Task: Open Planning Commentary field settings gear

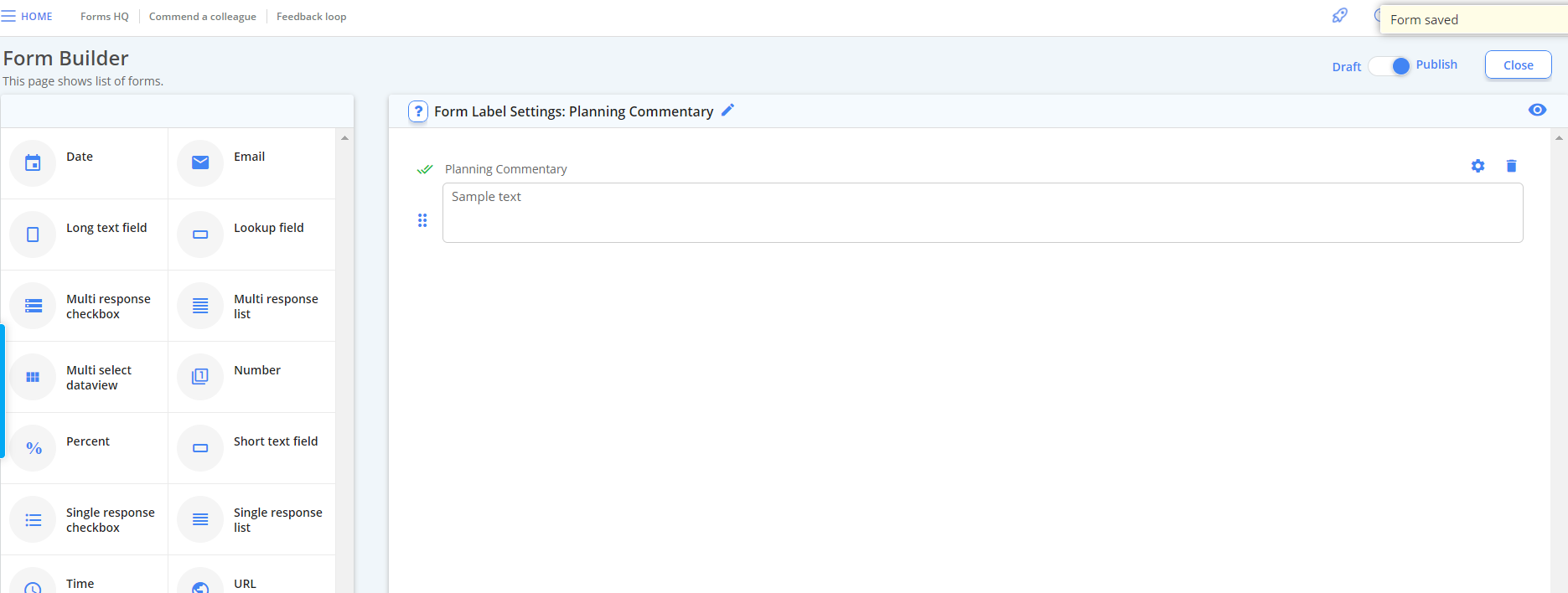Action: 1477,166
